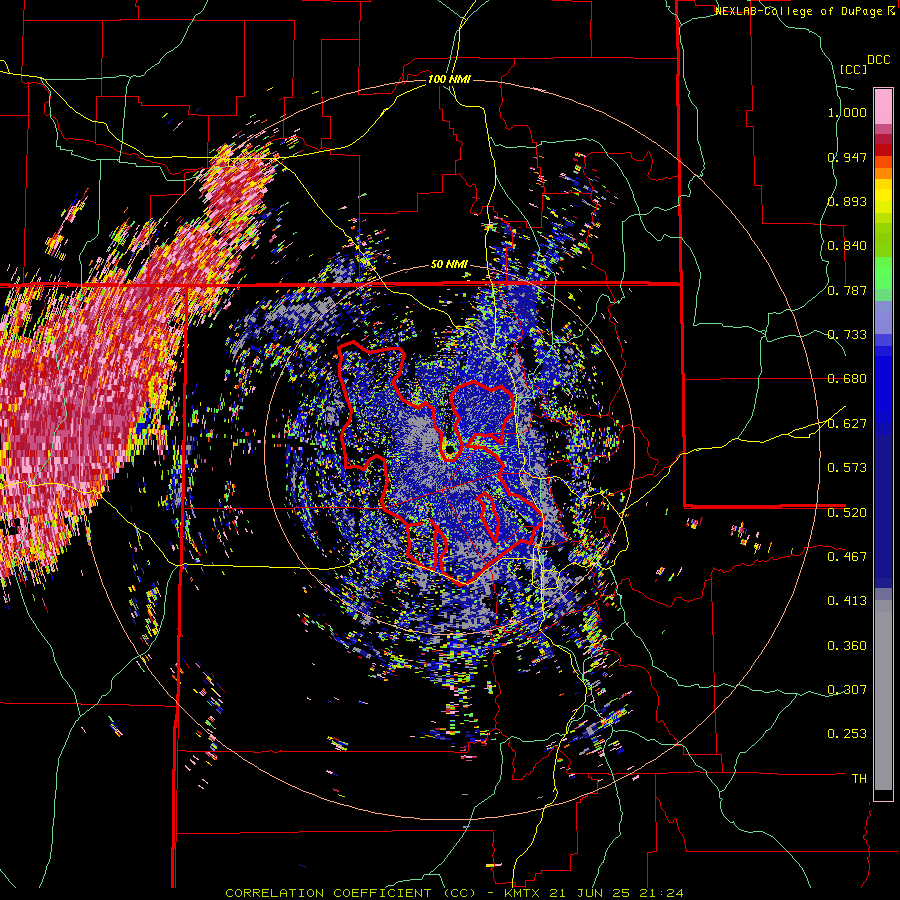The height and width of the screenshot is (900, 900).
Task: Click the NEXLAB-College of DuPage label
Action: point(800,11)
